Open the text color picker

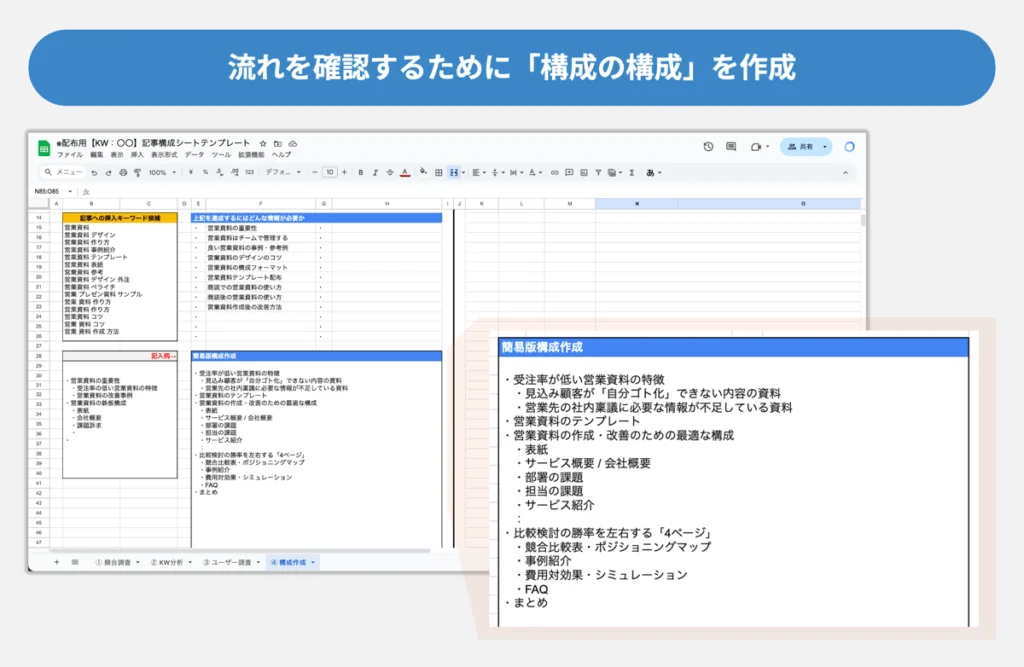coord(404,172)
